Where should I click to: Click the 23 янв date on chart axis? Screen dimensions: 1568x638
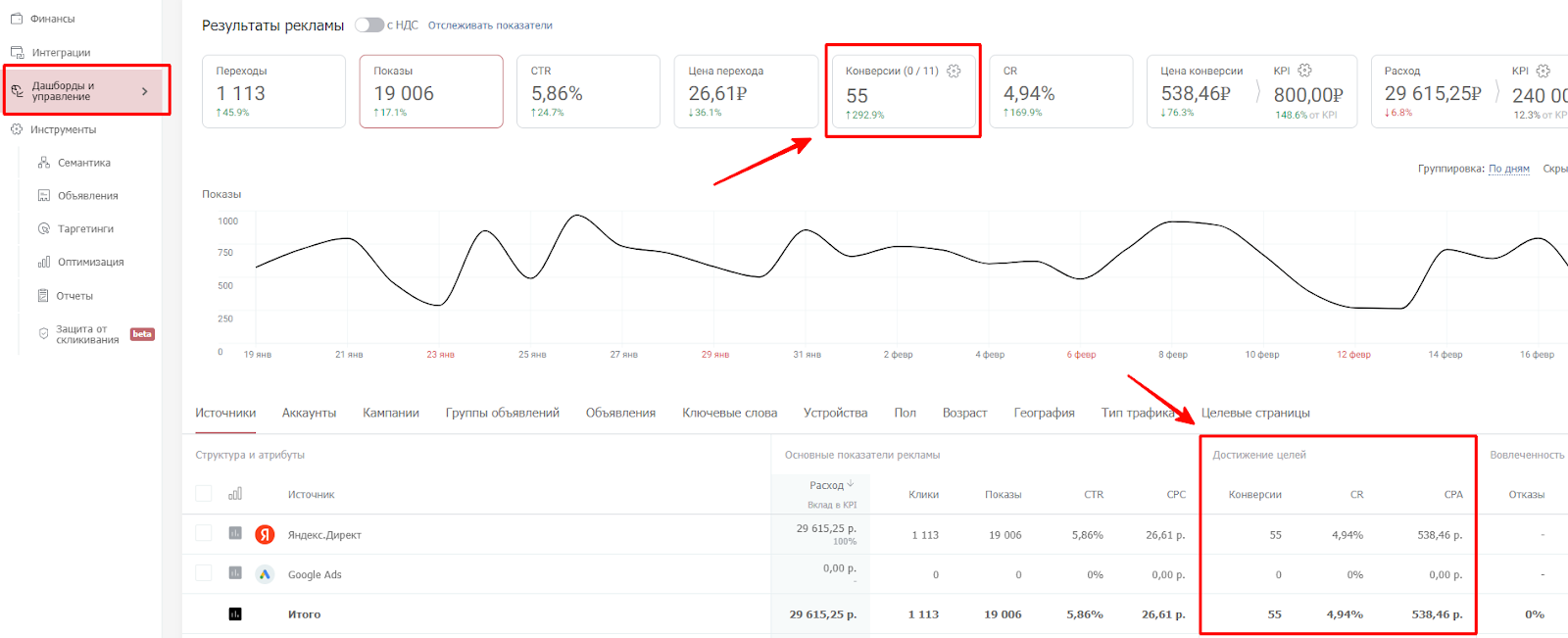(x=440, y=355)
